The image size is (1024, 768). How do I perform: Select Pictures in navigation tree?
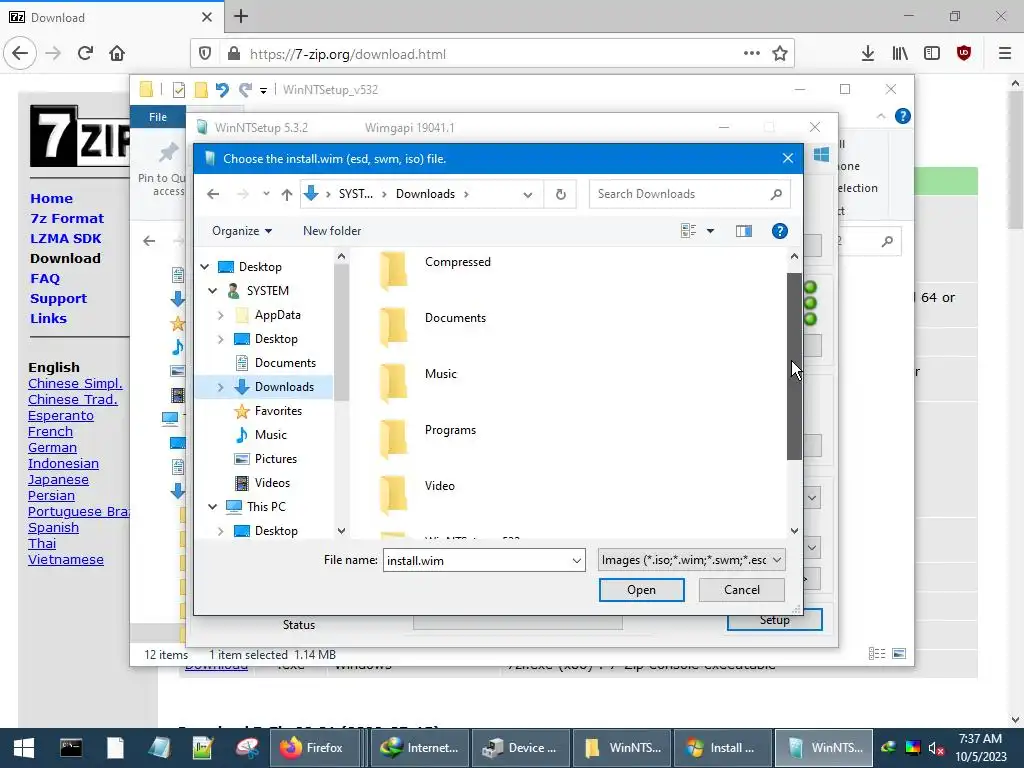[x=275, y=458]
